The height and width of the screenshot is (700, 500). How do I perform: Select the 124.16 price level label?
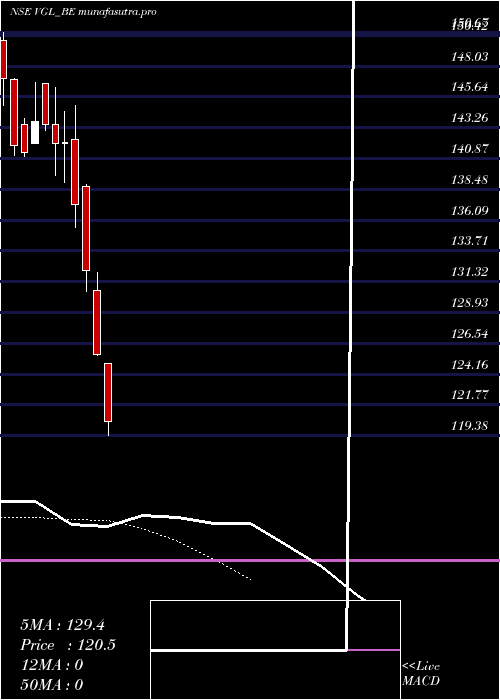[470, 365]
